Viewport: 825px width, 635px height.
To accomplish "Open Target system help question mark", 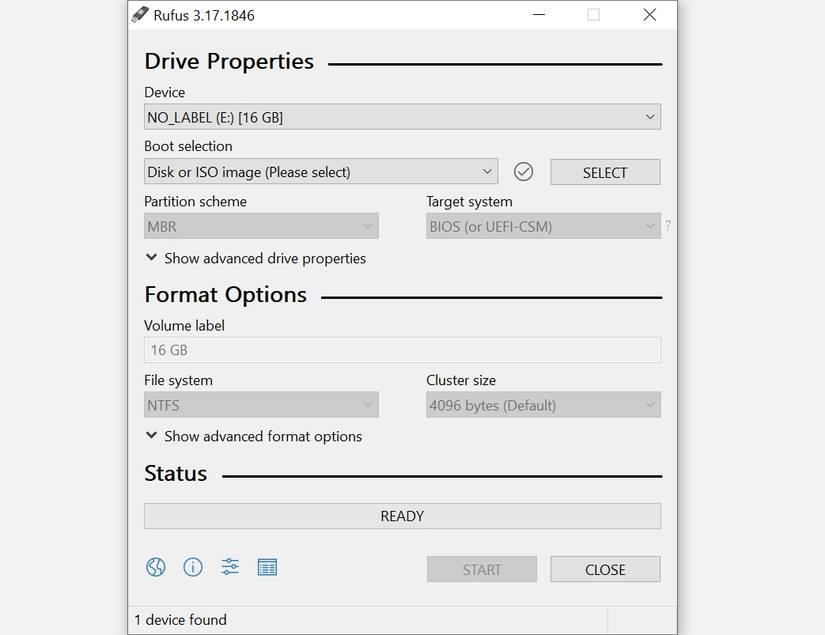I will tap(668, 226).
